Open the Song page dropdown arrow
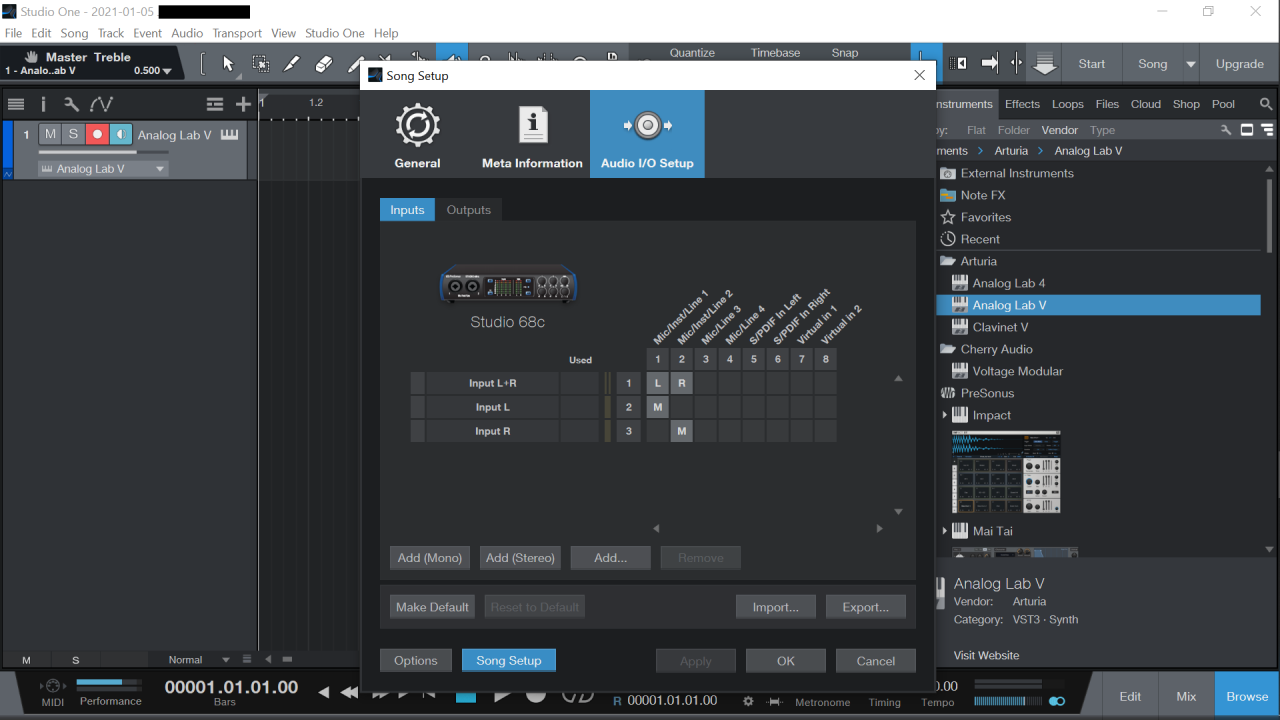 click(x=1190, y=64)
